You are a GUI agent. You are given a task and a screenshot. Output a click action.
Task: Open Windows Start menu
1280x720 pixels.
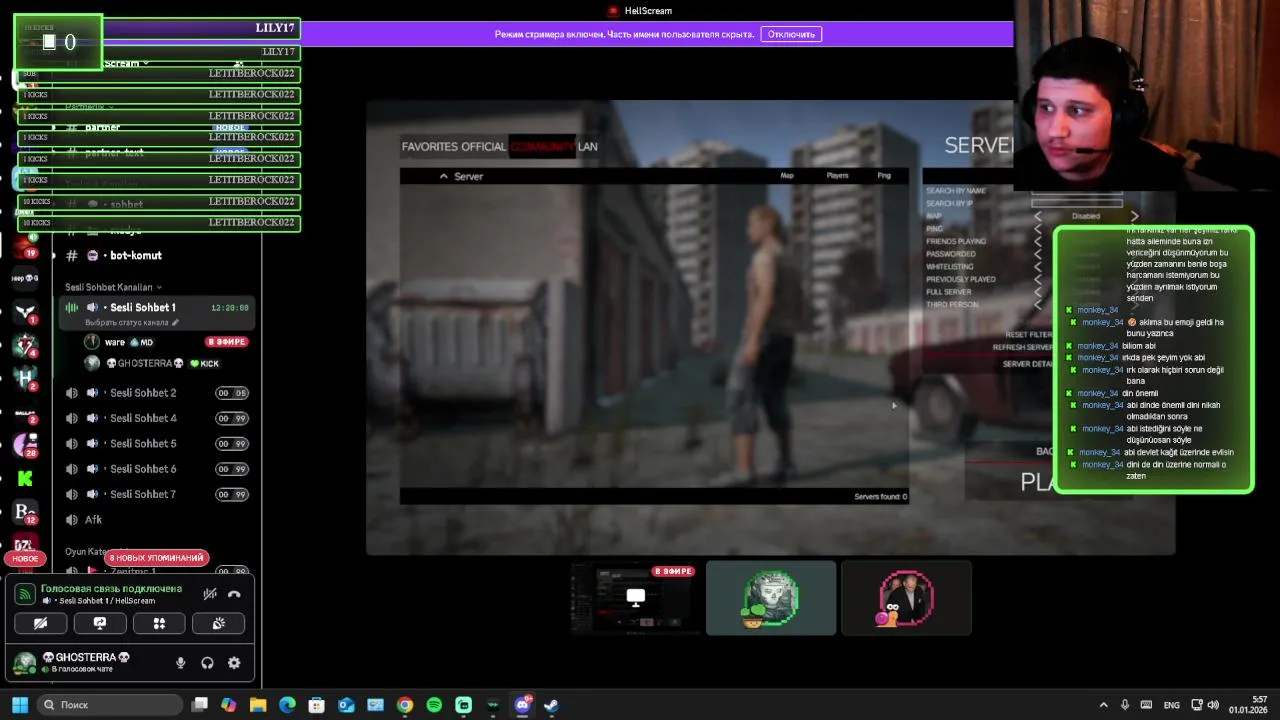[19, 705]
